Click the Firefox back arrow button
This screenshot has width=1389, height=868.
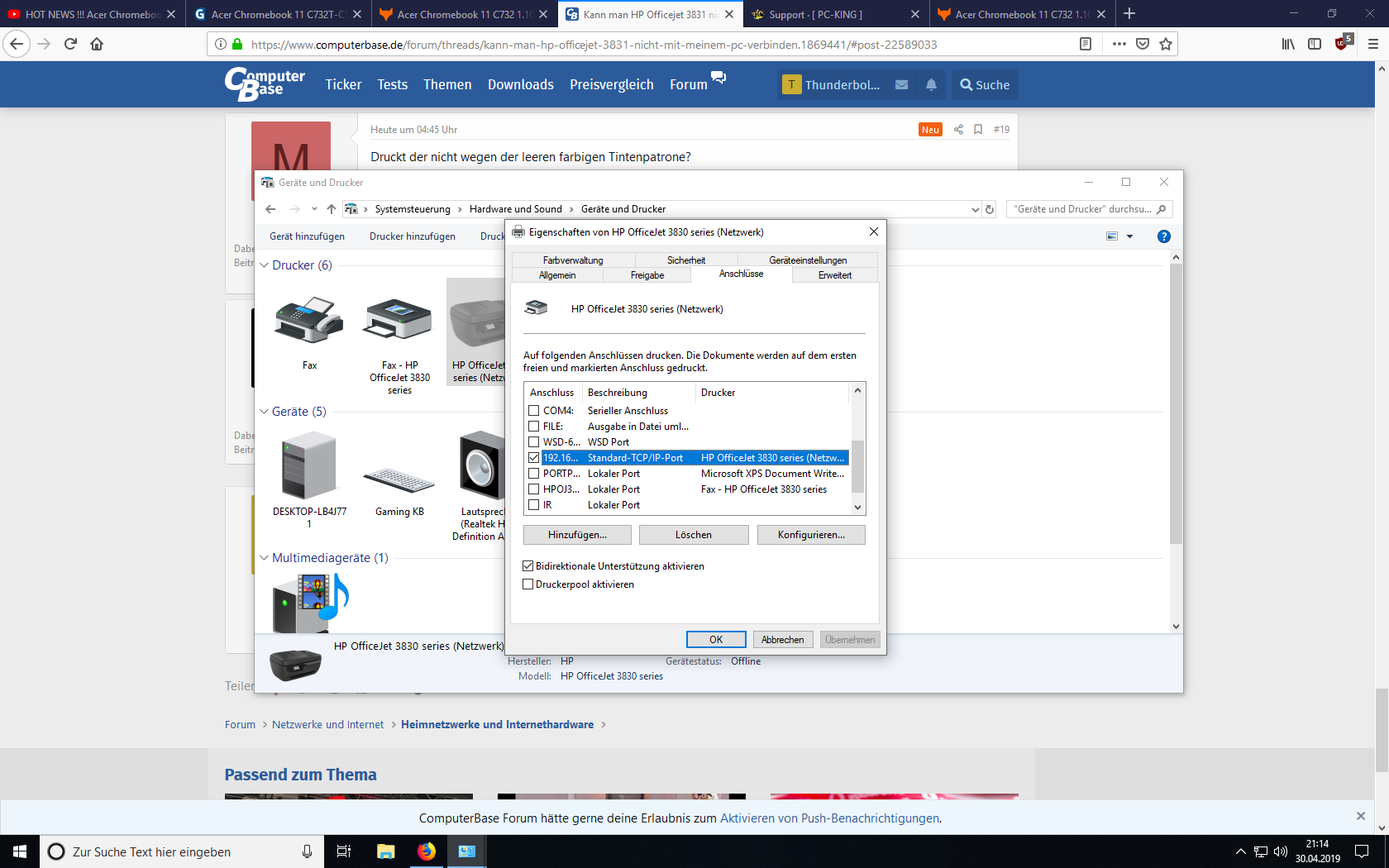click(17, 44)
